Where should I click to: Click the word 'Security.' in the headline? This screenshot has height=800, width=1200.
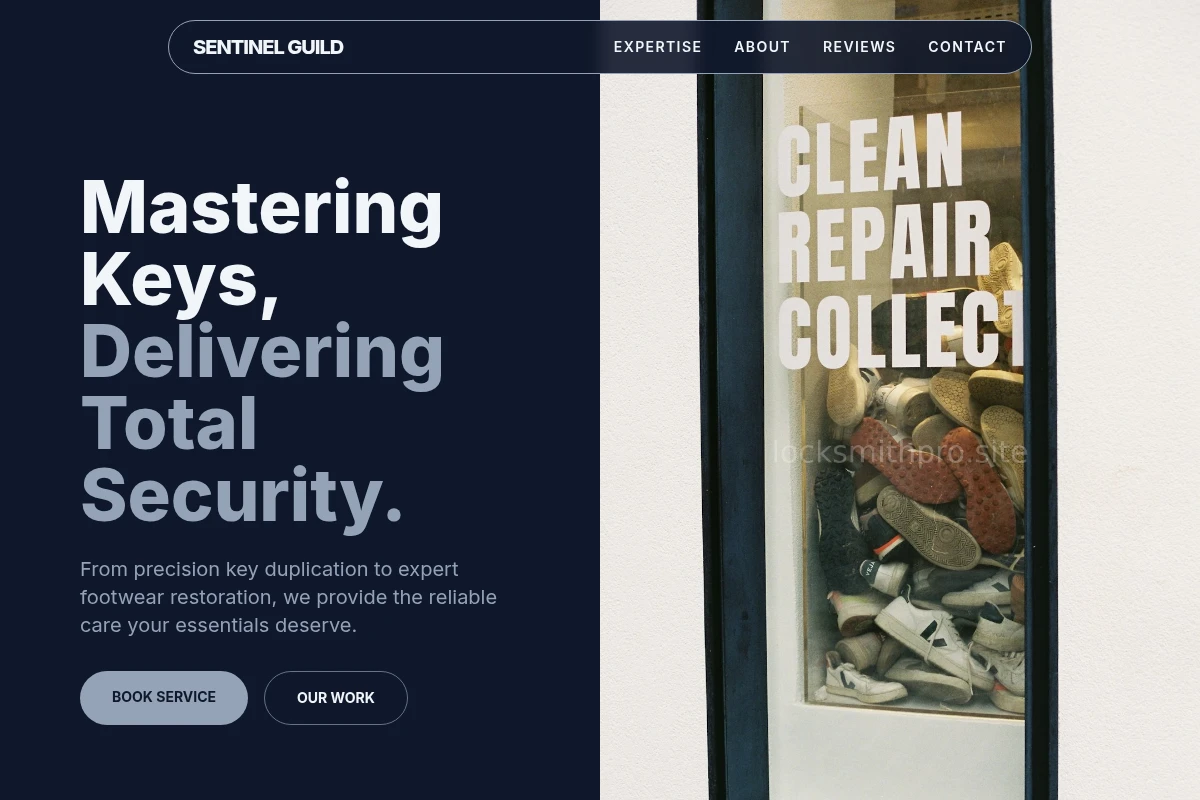(x=242, y=496)
